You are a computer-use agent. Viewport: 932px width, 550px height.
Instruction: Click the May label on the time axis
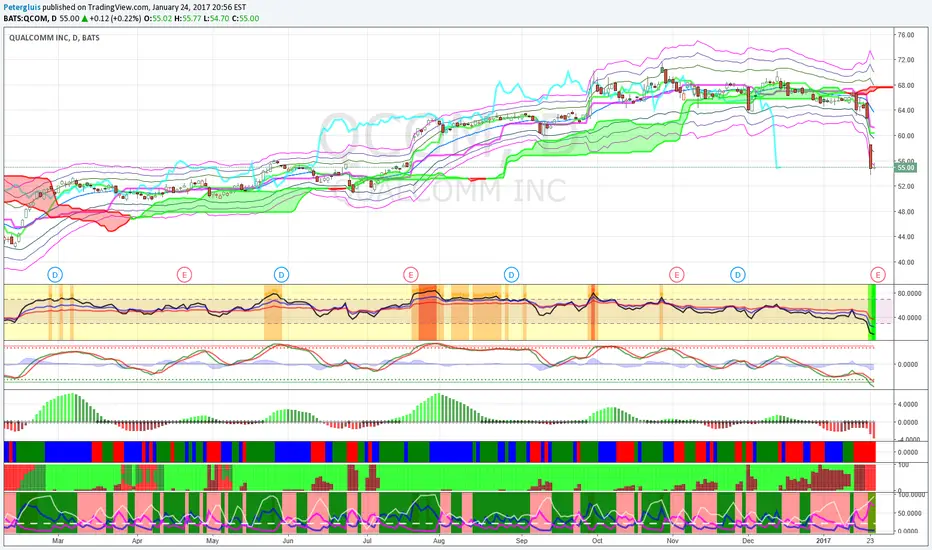(212, 541)
